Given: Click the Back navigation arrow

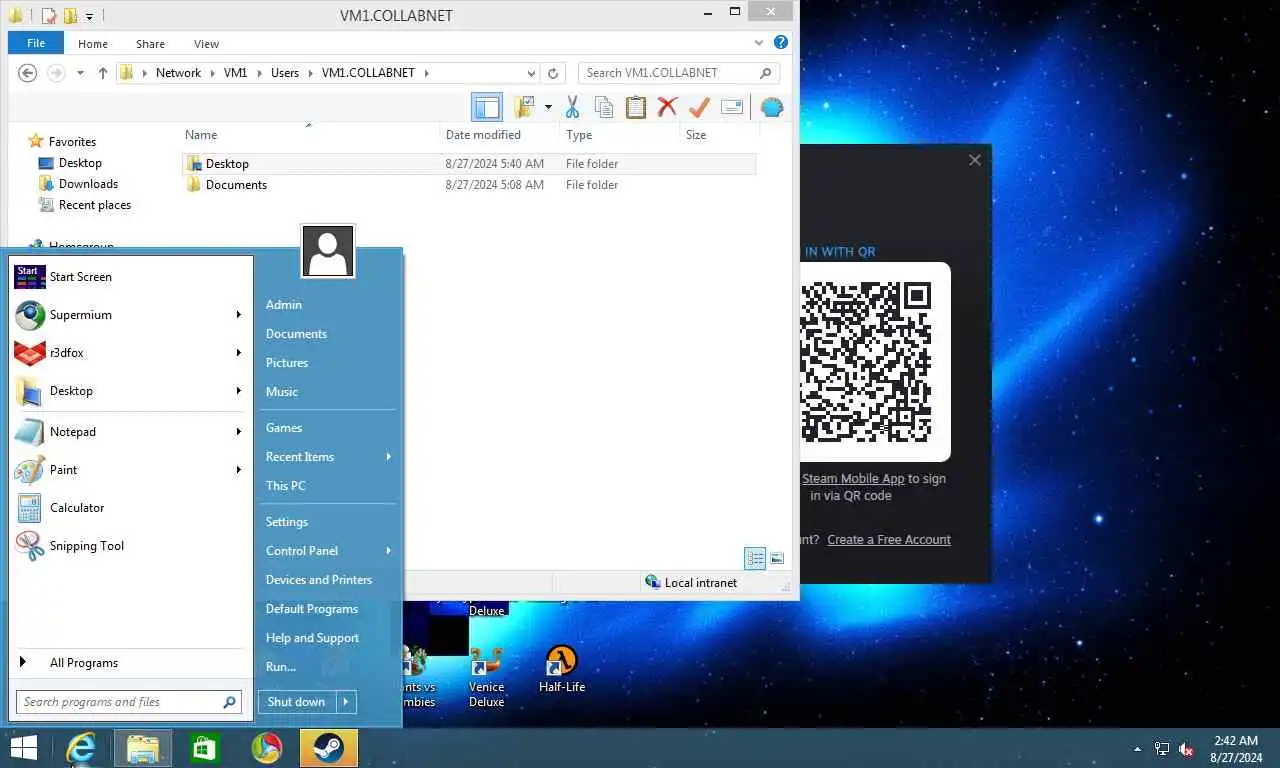Looking at the screenshot, I should (x=28, y=73).
